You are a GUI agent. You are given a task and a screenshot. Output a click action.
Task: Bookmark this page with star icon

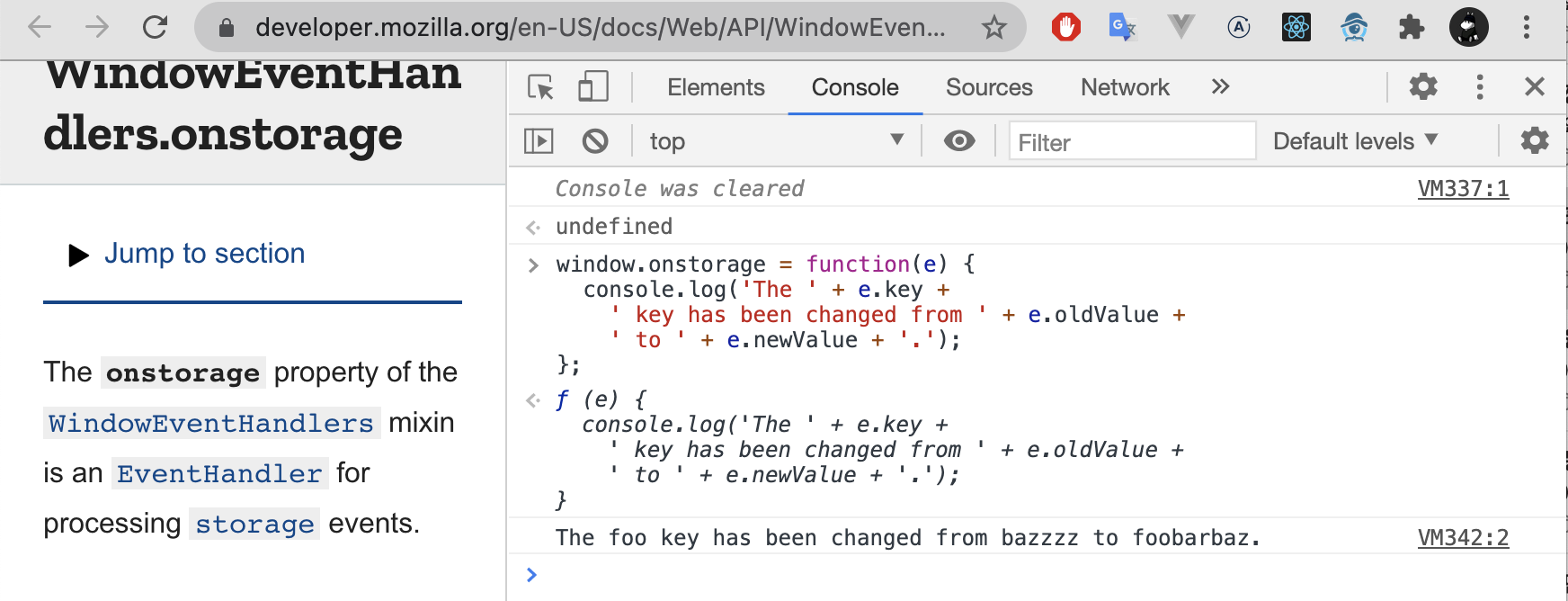[x=993, y=28]
